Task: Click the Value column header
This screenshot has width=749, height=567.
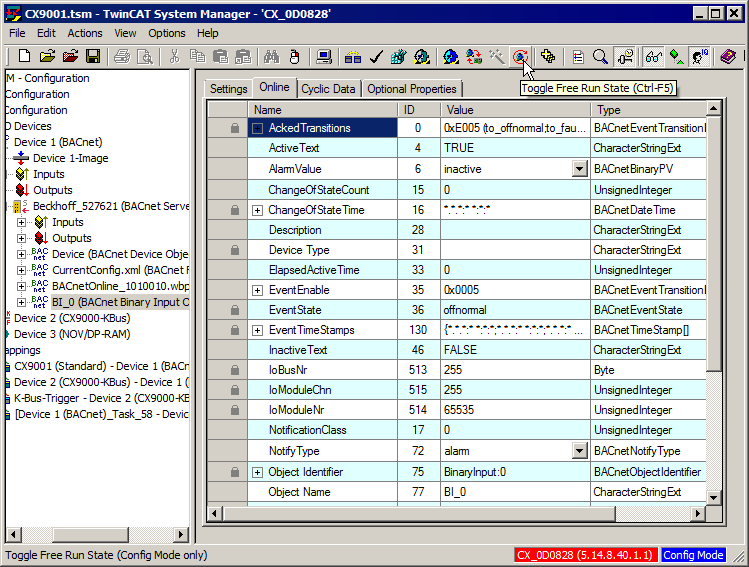Action: [515, 110]
